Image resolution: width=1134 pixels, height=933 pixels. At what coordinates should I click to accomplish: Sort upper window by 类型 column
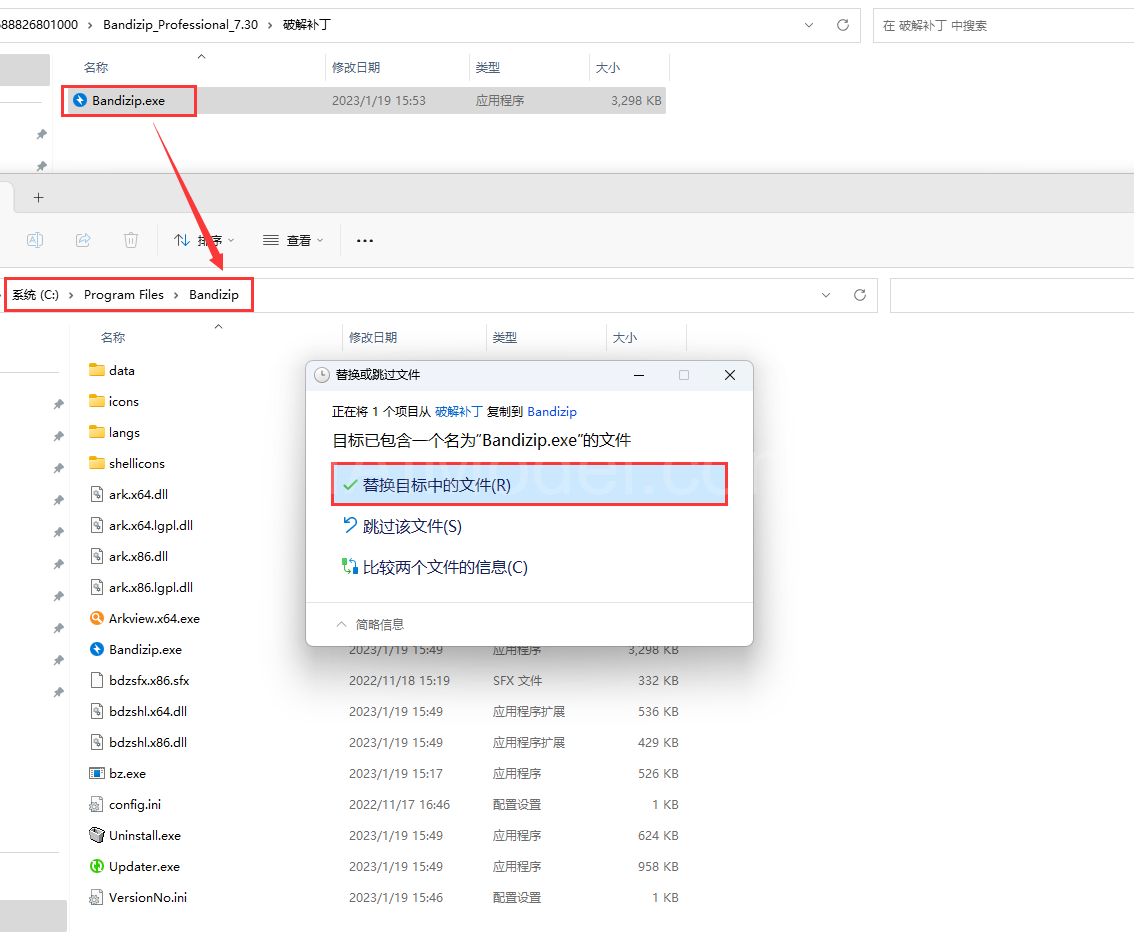tap(487, 67)
